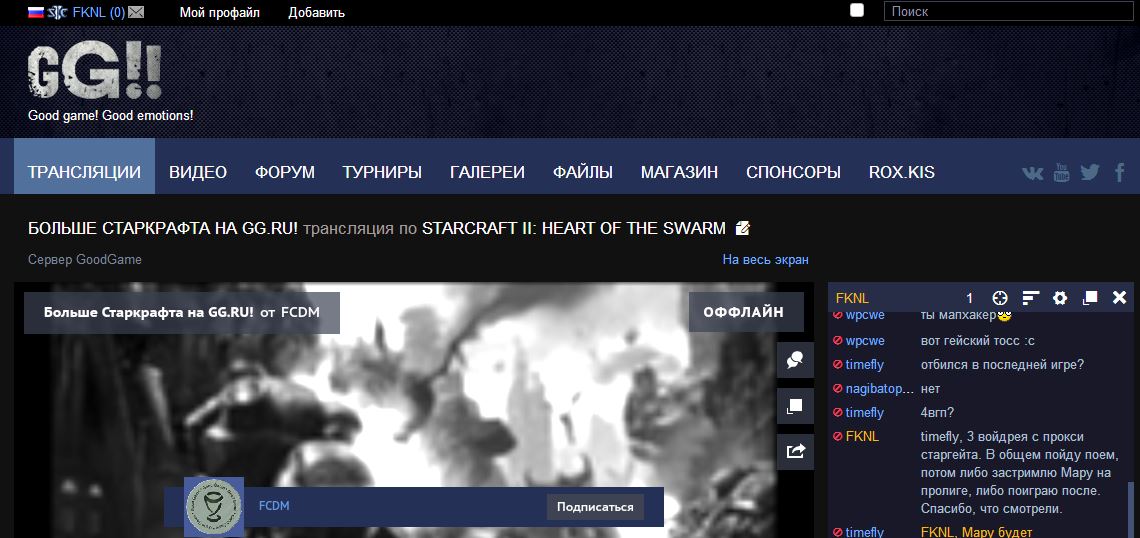
Task: Click the edit note icon beside stream title
Action: click(x=742, y=228)
